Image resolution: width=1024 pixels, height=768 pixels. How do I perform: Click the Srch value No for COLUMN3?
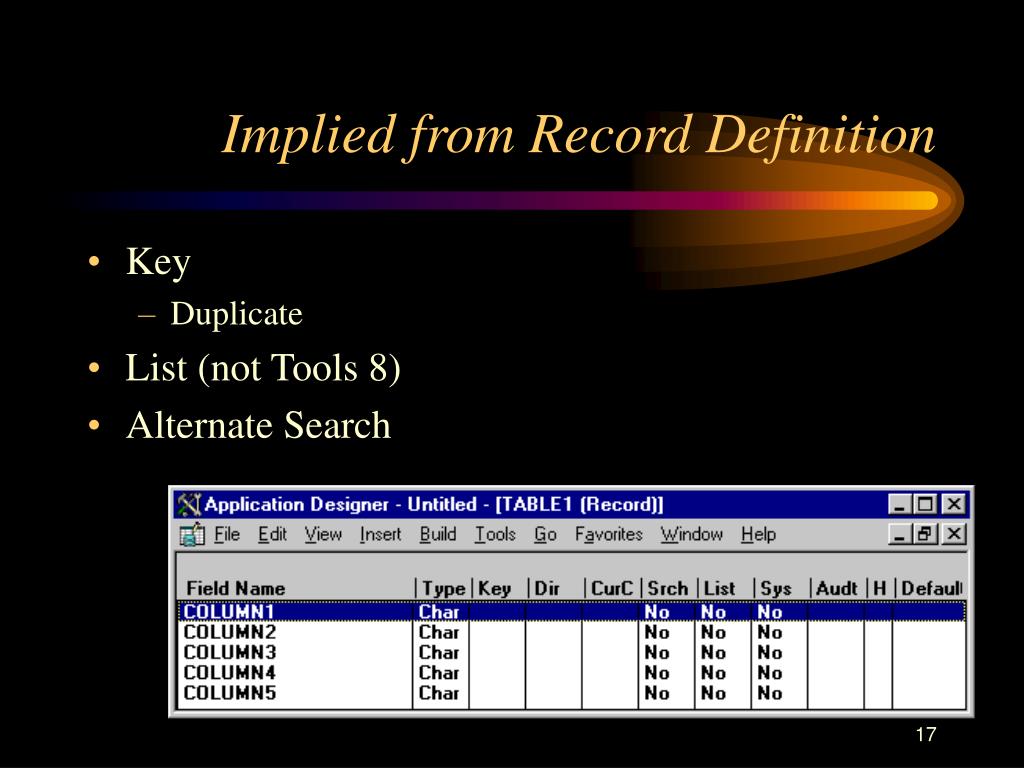pos(656,652)
